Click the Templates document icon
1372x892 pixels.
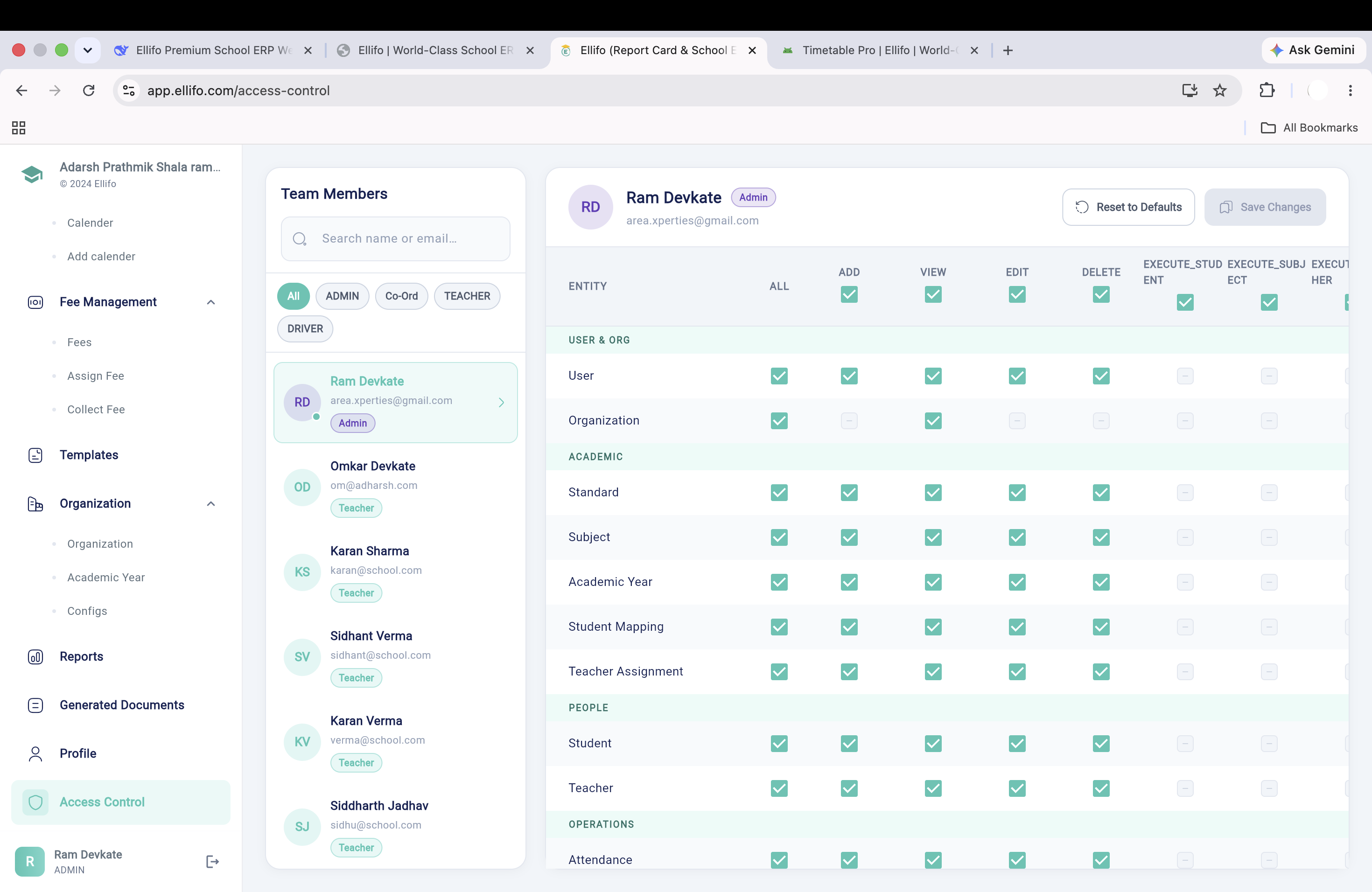35,455
